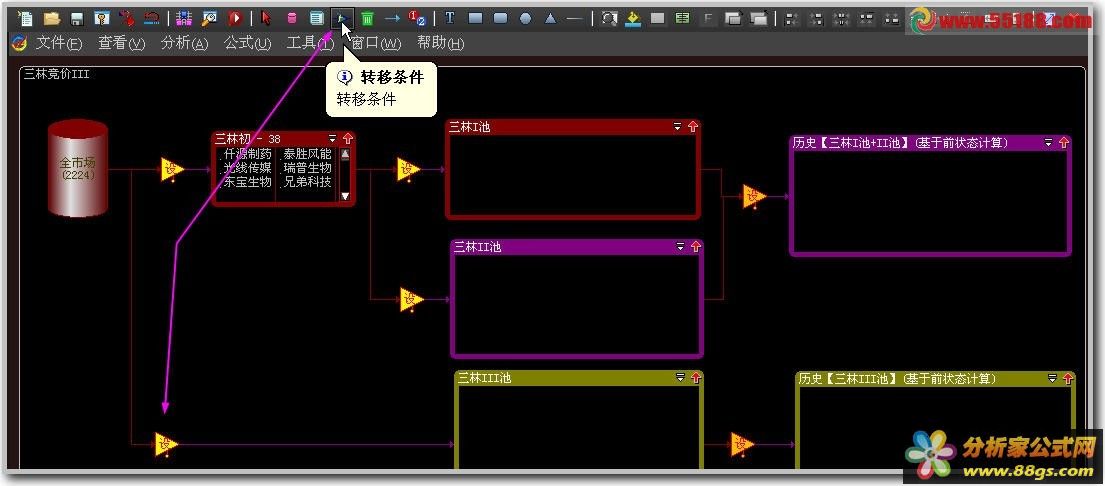Viewport: 1105px width, 486px height.
Task: Open dropdown arrow on 三林初 box
Action: coord(333,139)
